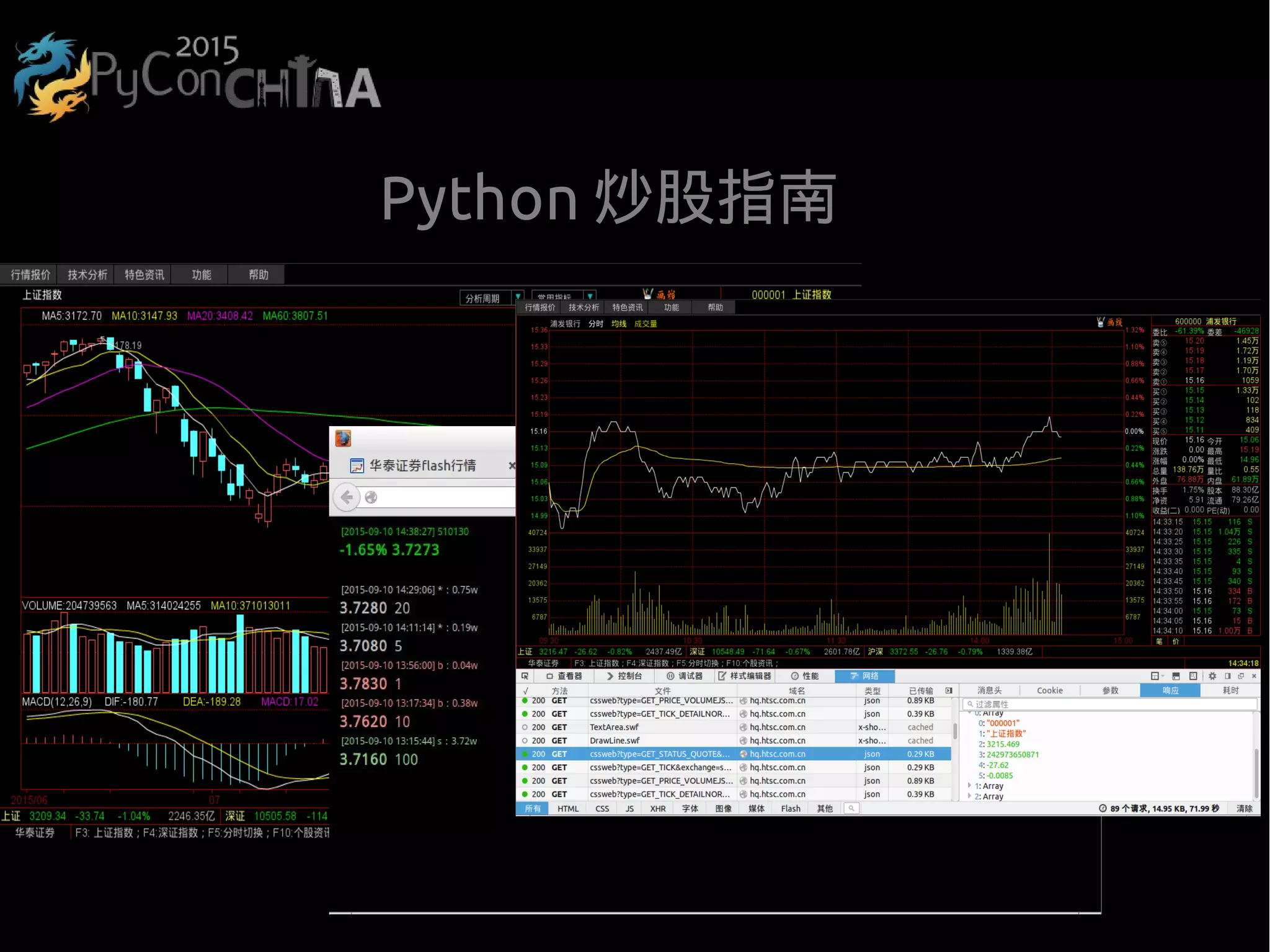Open the 控制台 console panel

click(x=624, y=676)
